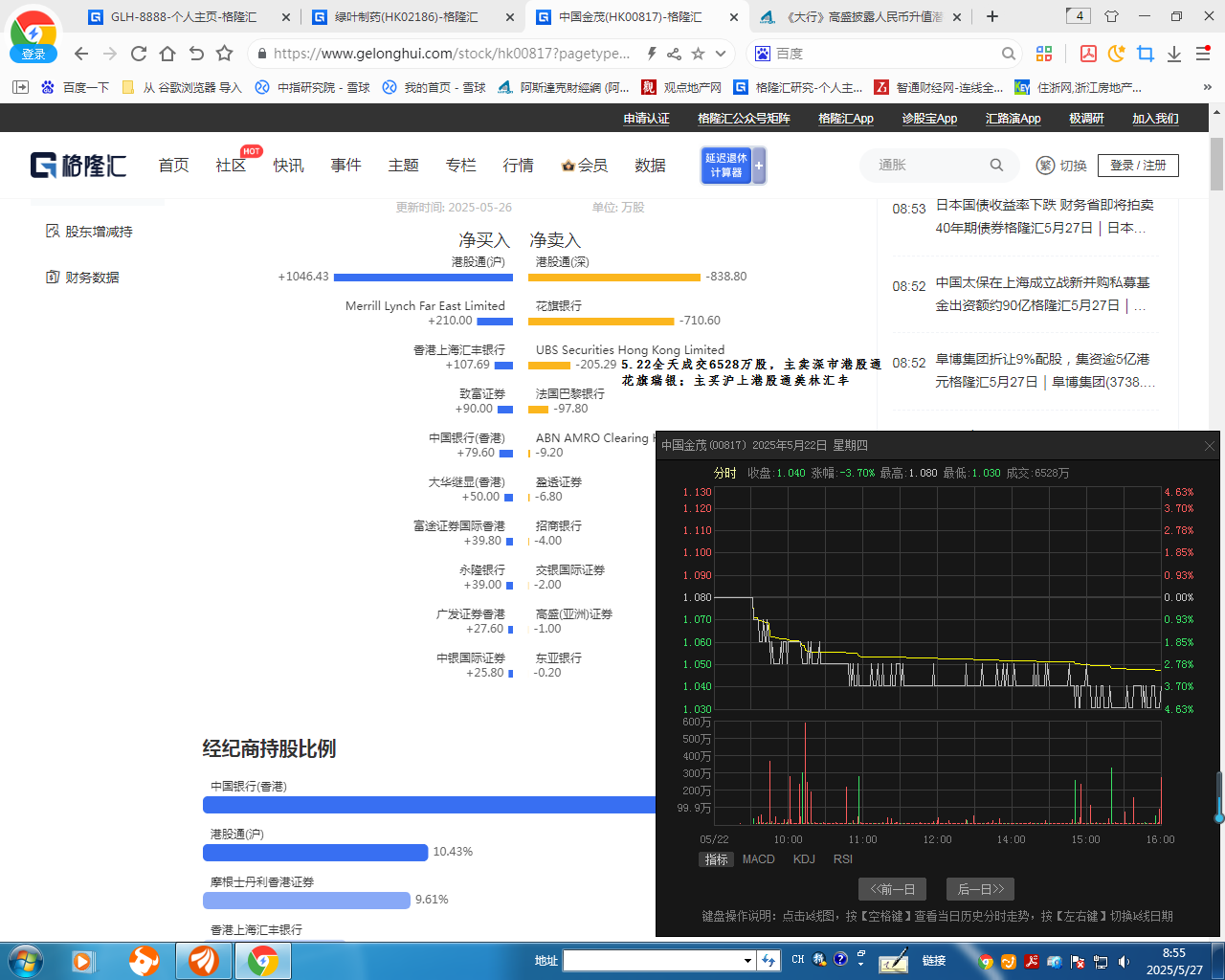
Task: Click the page vertical scrollbar thumb
Action: 1216,164
